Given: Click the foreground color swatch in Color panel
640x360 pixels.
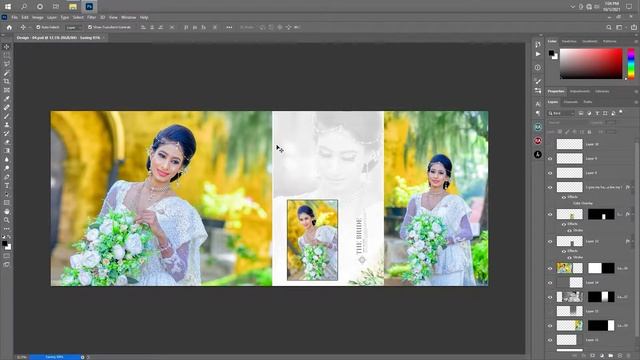Looking at the screenshot, I should [551, 53].
